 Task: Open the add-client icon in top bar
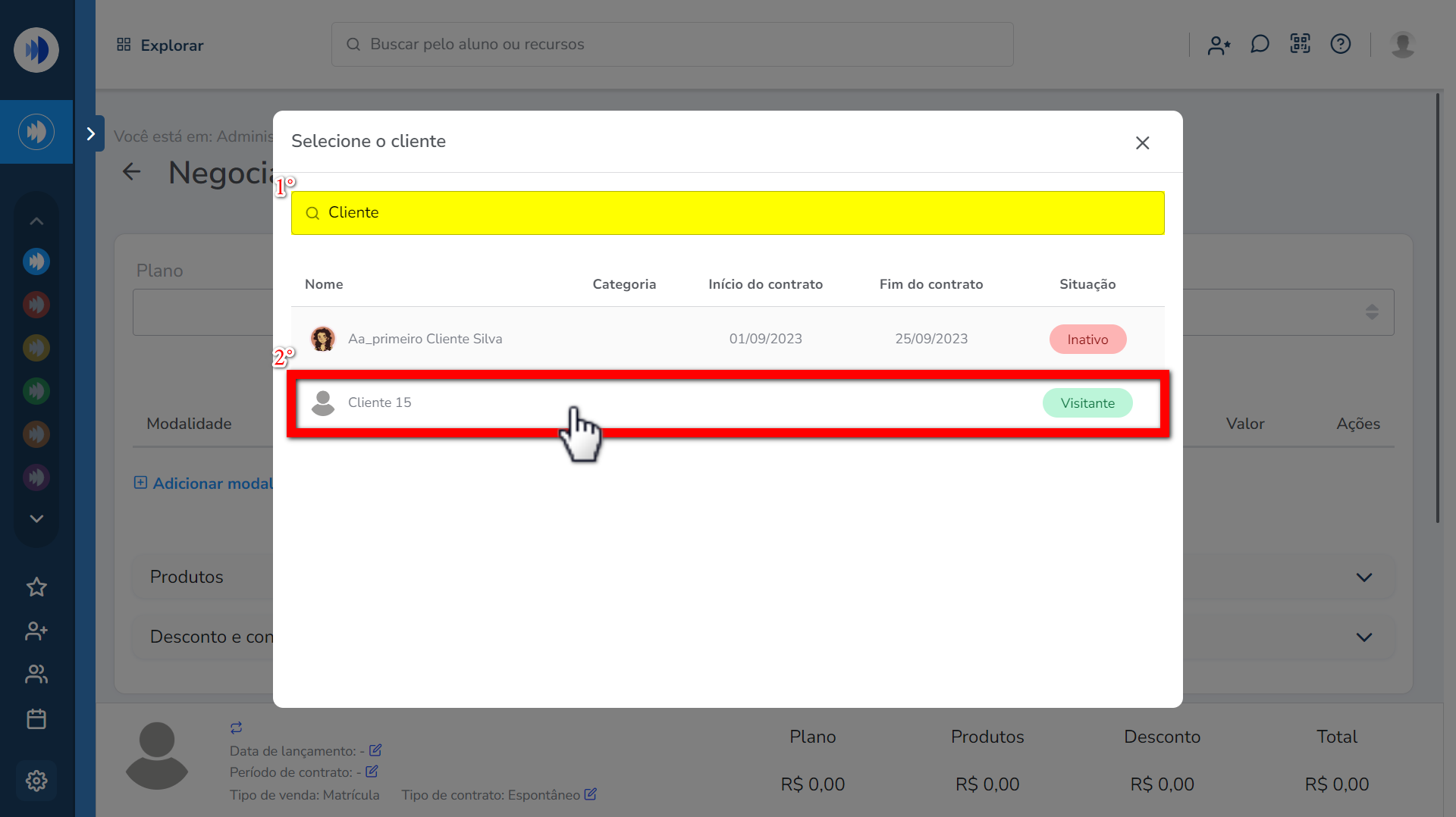(1219, 45)
